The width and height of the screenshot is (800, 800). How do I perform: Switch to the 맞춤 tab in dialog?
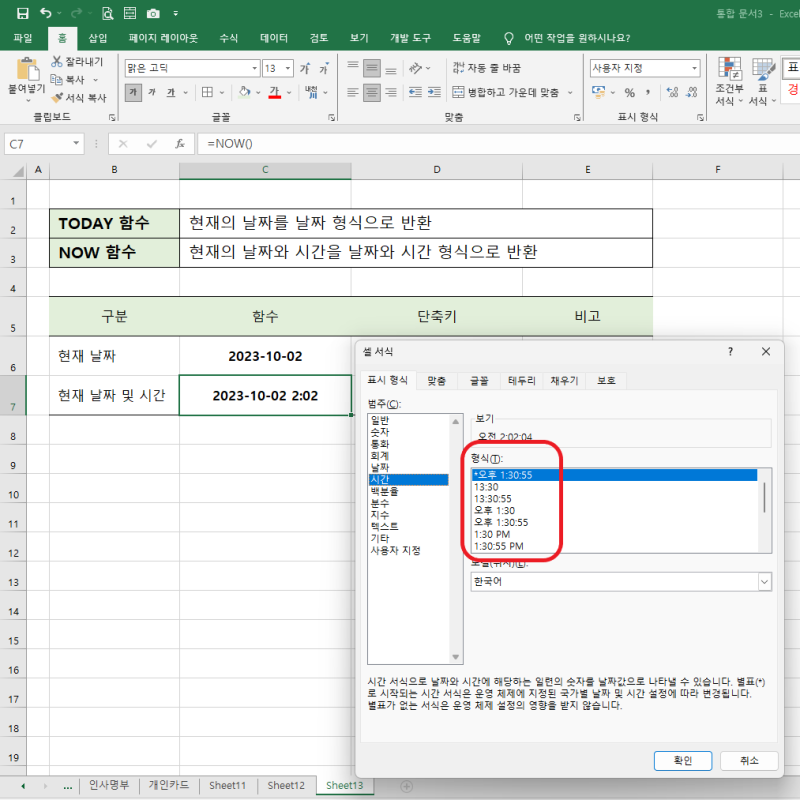click(x=436, y=381)
